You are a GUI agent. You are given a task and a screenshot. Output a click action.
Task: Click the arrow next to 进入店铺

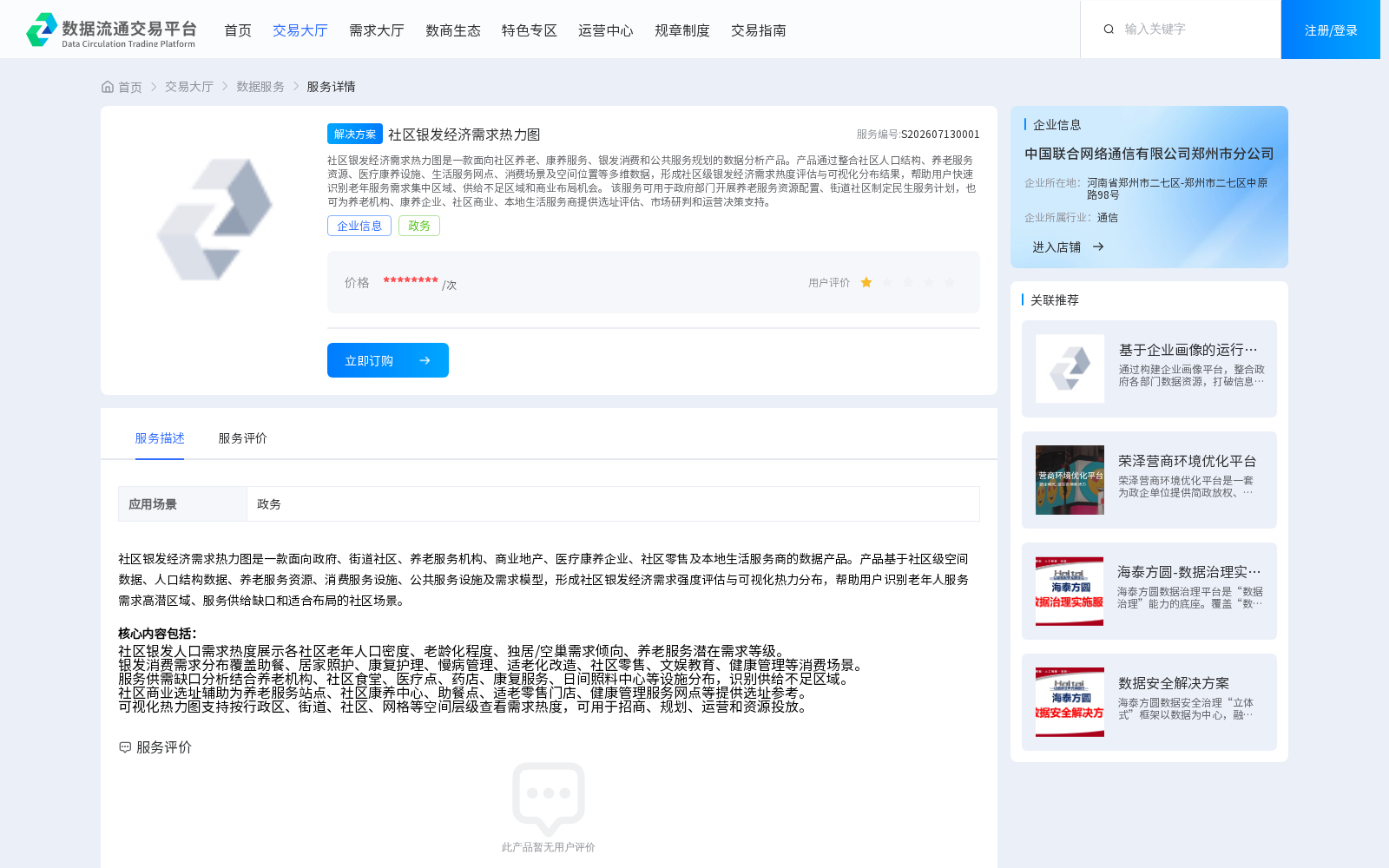[x=1098, y=247]
